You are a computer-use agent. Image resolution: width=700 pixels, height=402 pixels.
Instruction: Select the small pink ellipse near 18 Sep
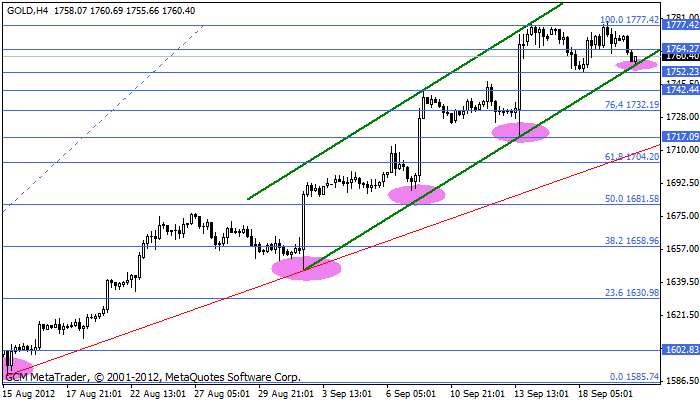(x=636, y=65)
